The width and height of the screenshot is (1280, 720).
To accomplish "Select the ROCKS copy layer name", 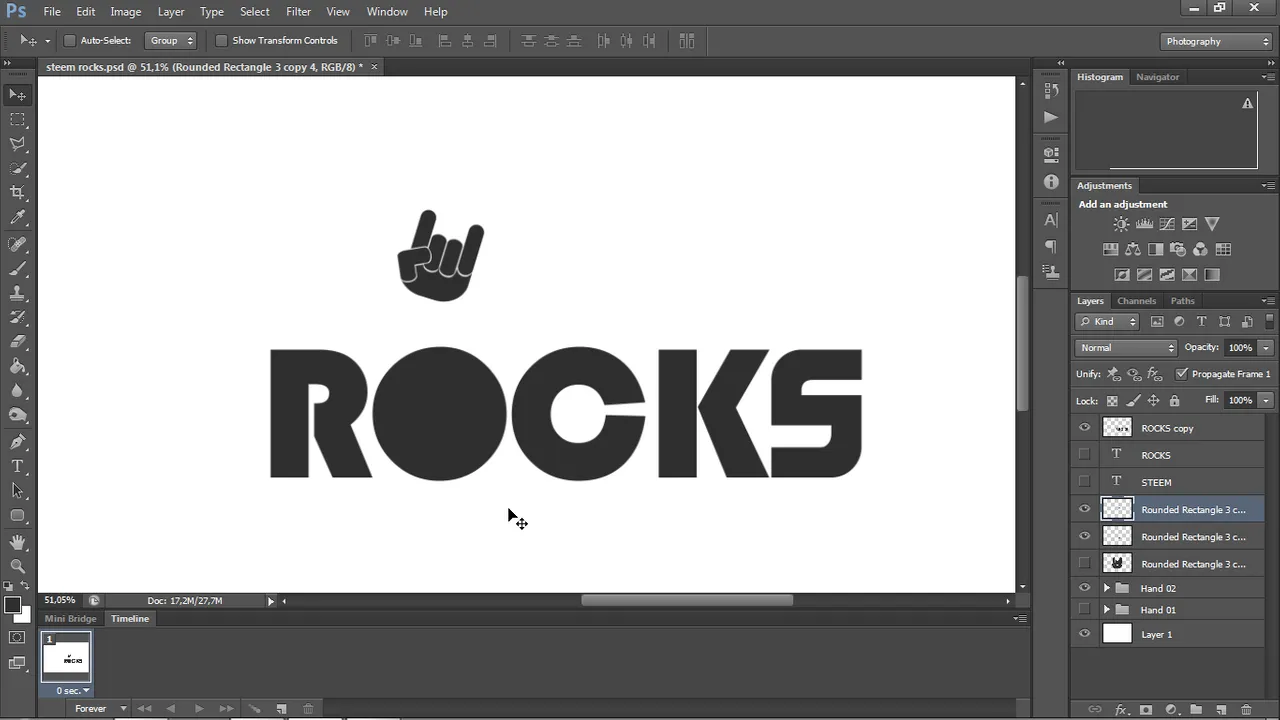I will [x=1167, y=428].
